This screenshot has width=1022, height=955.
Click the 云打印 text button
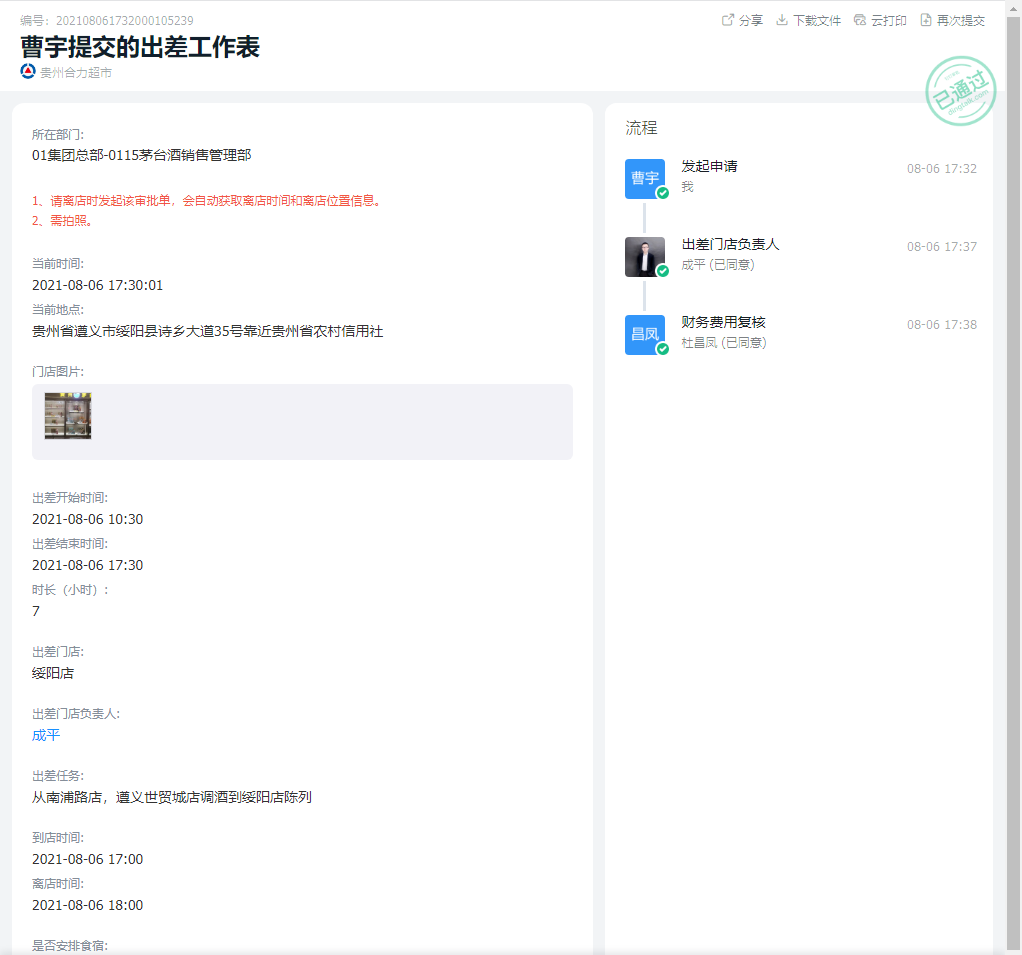(x=889, y=20)
